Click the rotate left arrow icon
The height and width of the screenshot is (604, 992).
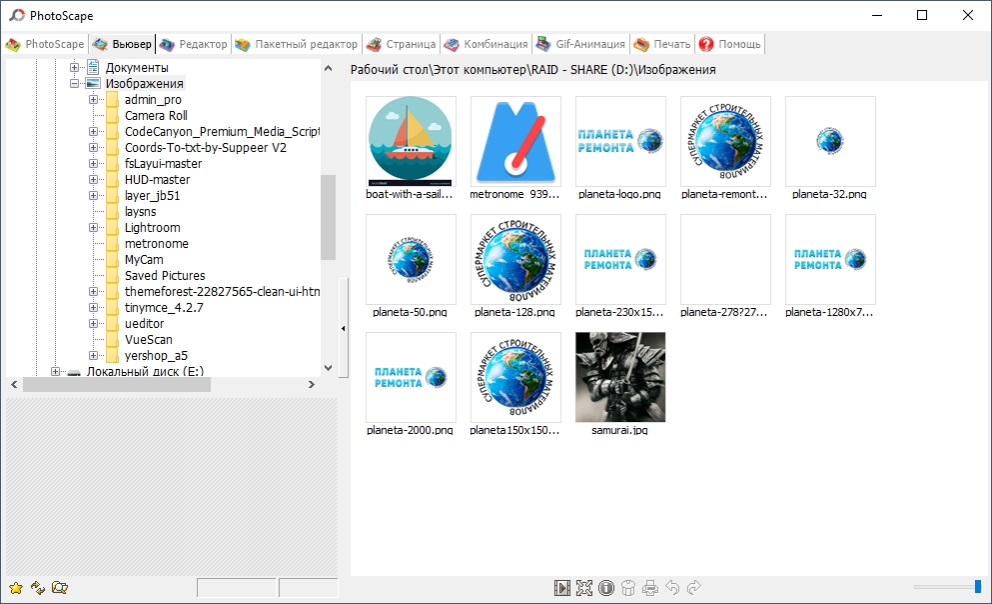pyautogui.click(x=672, y=588)
